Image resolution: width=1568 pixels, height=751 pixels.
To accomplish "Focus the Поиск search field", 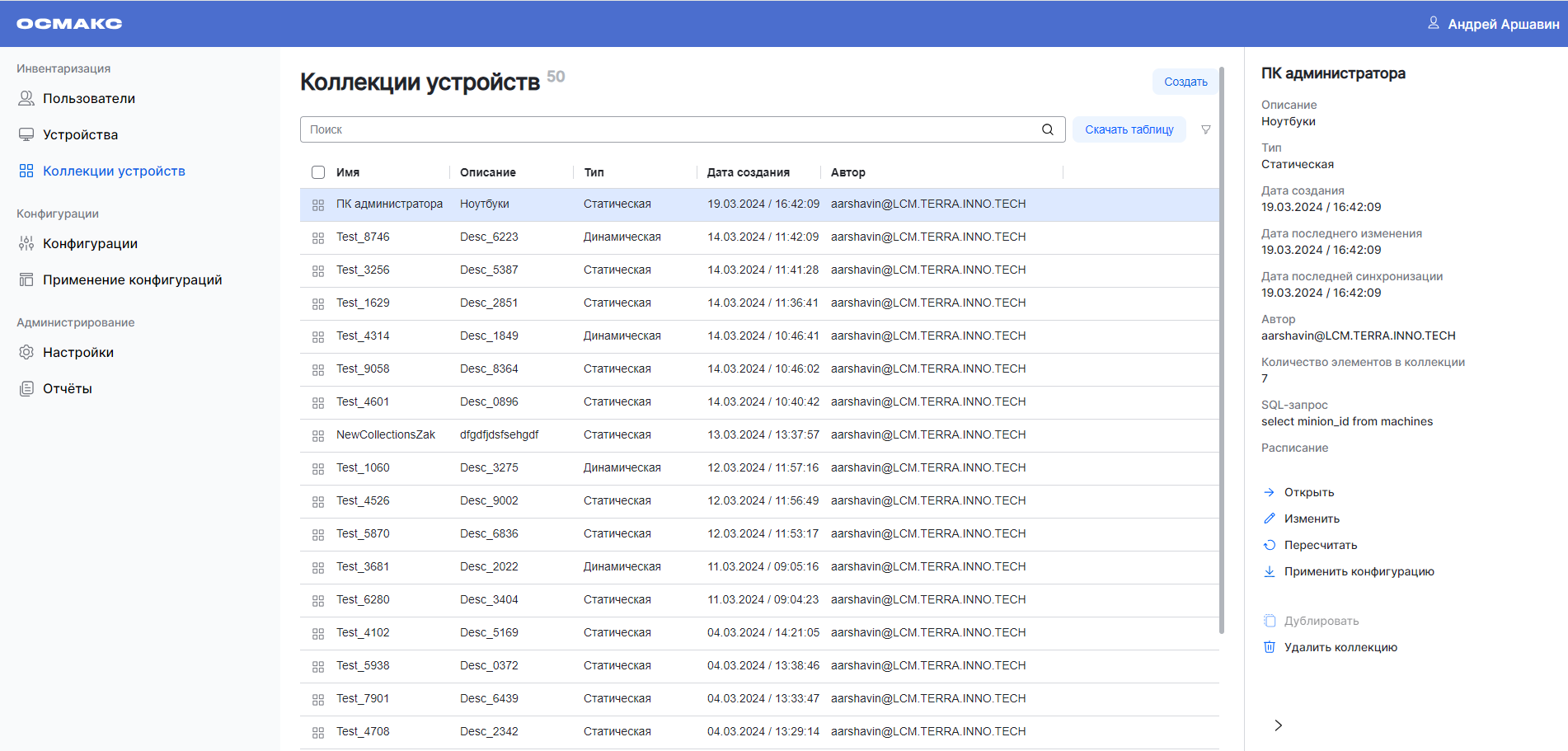I will (x=668, y=129).
